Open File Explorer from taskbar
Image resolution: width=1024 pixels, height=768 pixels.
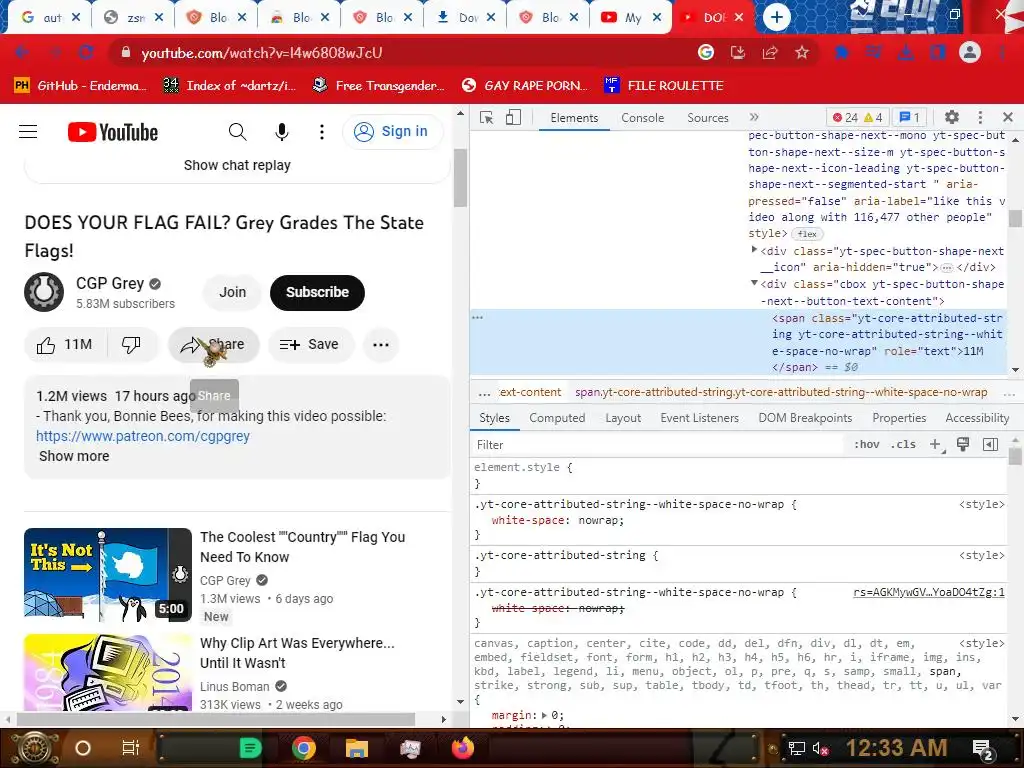click(x=357, y=748)
